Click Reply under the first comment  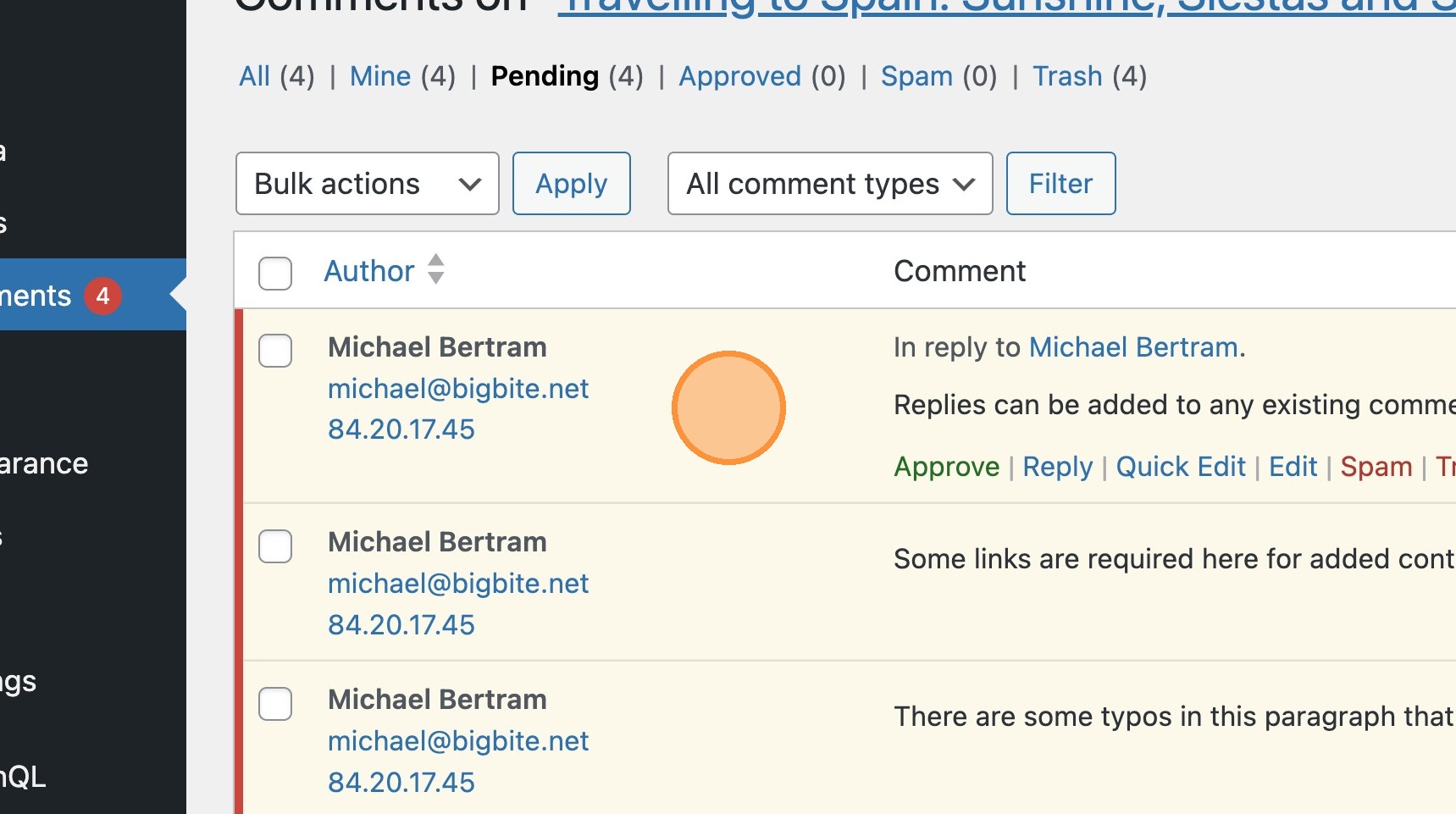[x=1057, y=467]
